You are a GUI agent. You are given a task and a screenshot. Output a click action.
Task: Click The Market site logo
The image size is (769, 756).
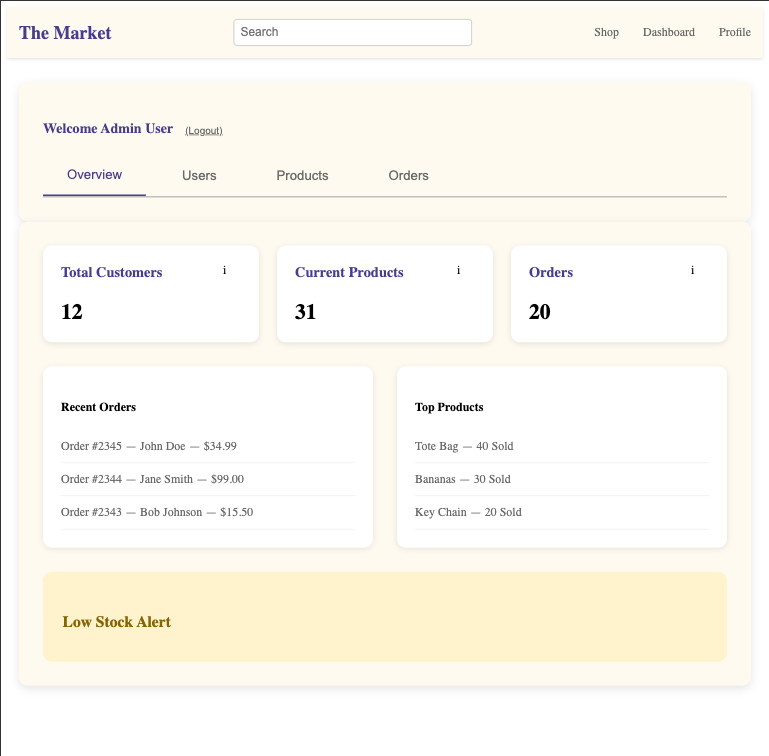[x=65, y=33]
